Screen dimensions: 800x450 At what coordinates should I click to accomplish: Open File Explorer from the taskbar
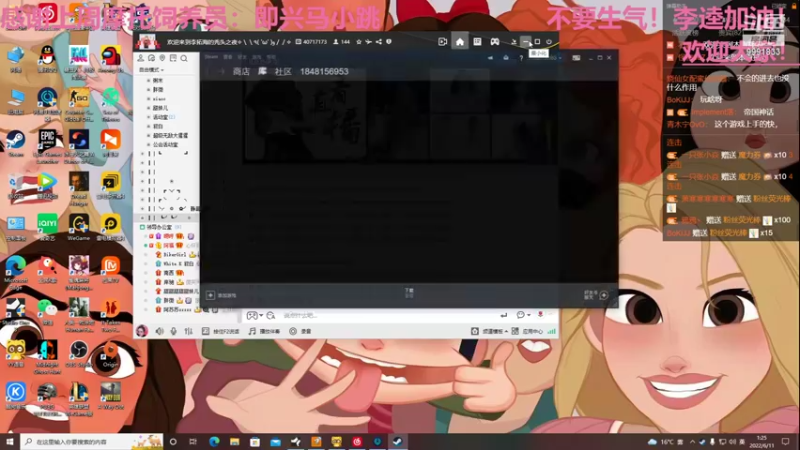235,441
